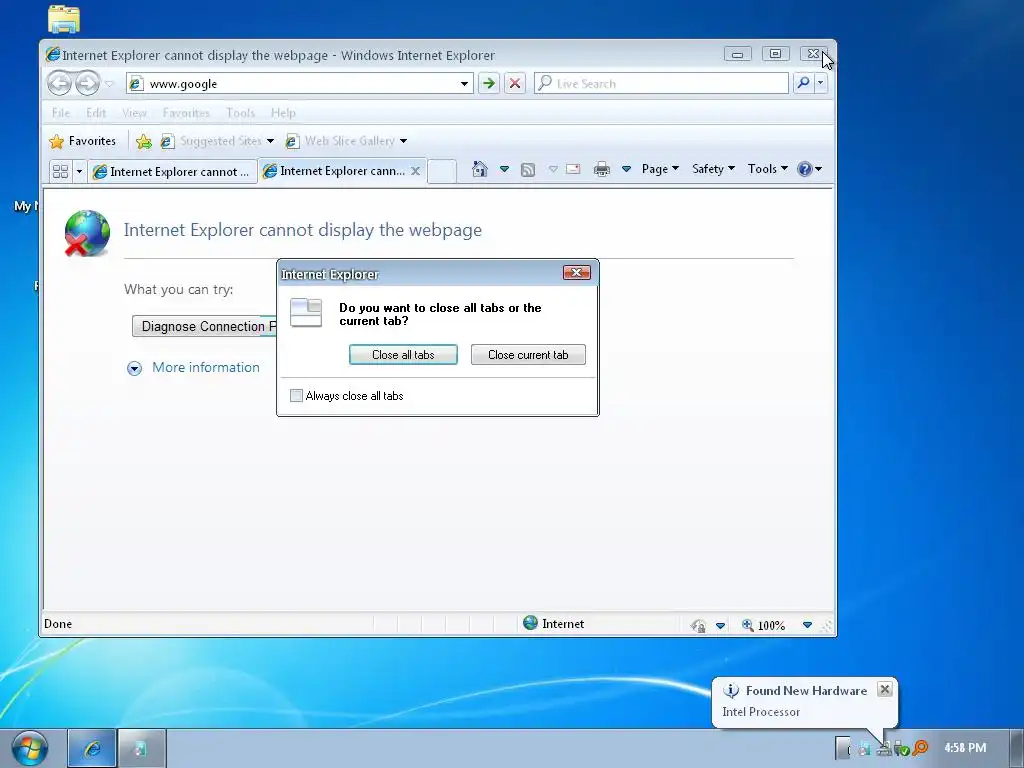1024x768 pixels.
Task: Expand the More information arrow icon
Action: pyautogui.click(x=135, y=368)
